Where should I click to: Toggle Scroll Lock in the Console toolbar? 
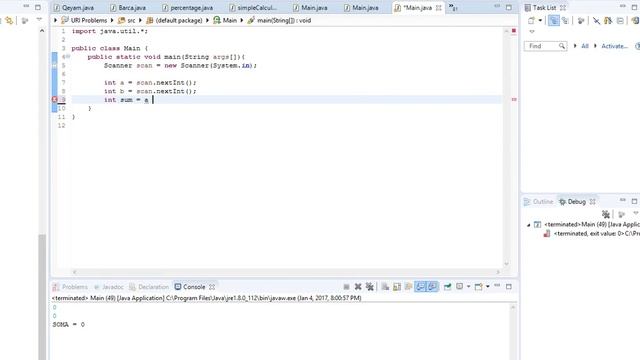click(x=397, y=287)
